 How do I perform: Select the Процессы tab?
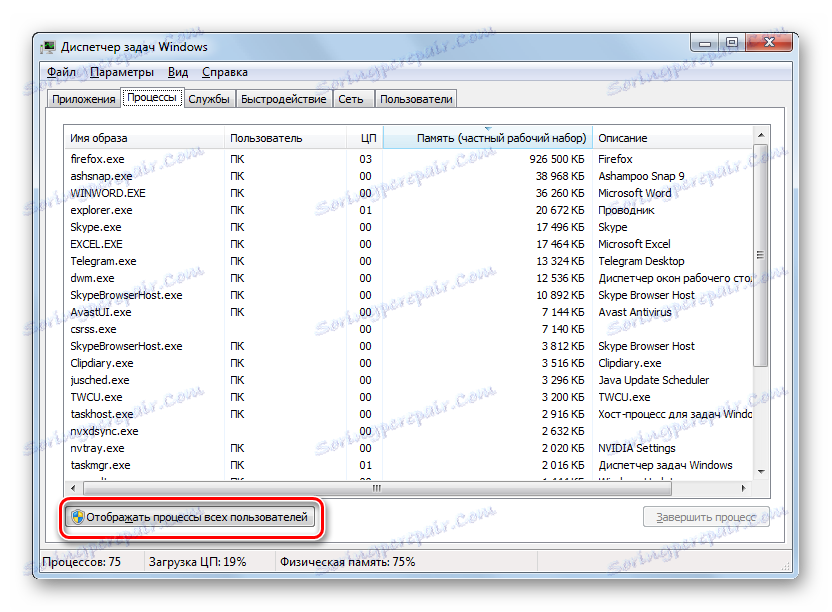coord(152,98)
